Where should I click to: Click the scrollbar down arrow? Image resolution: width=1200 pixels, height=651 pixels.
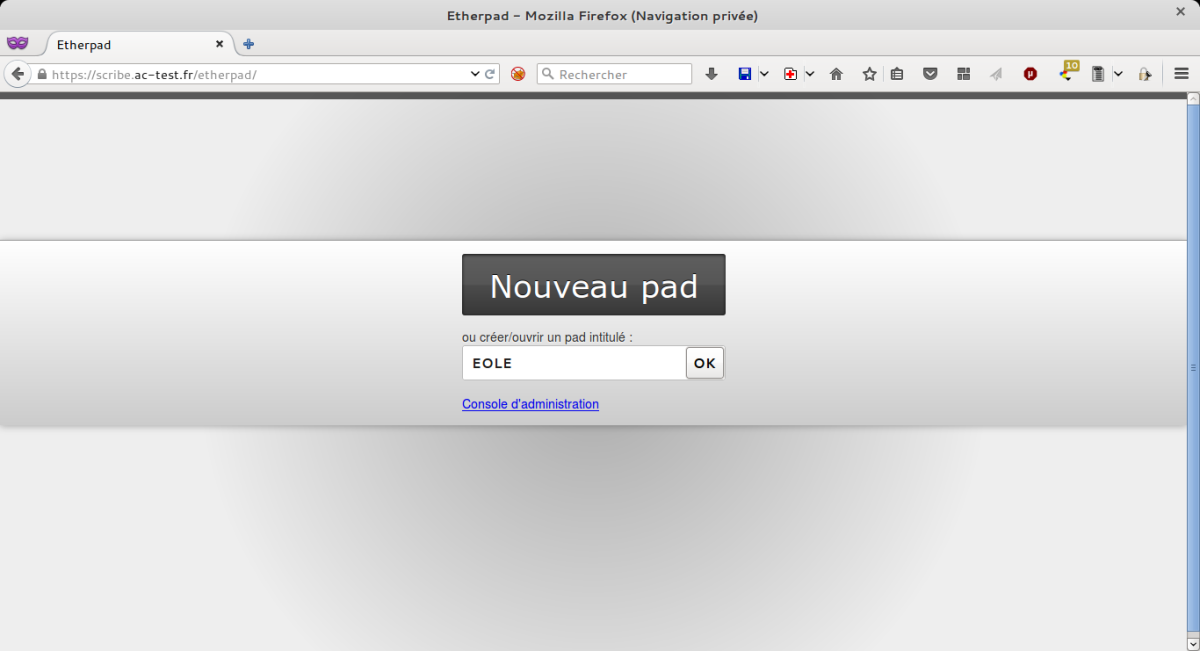click(1192, 643)
